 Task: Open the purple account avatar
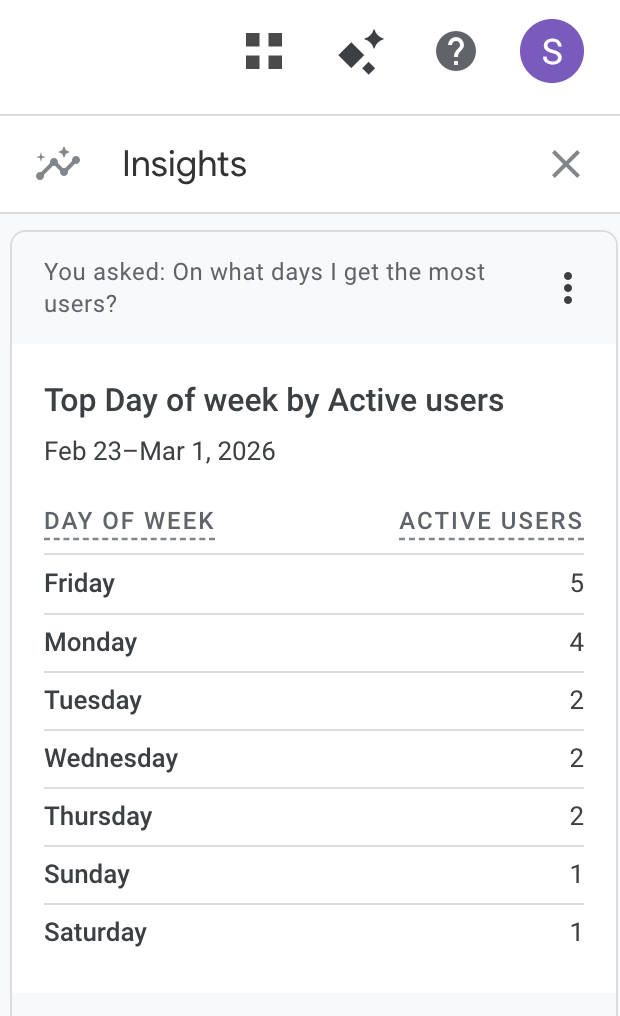[551, 51]
